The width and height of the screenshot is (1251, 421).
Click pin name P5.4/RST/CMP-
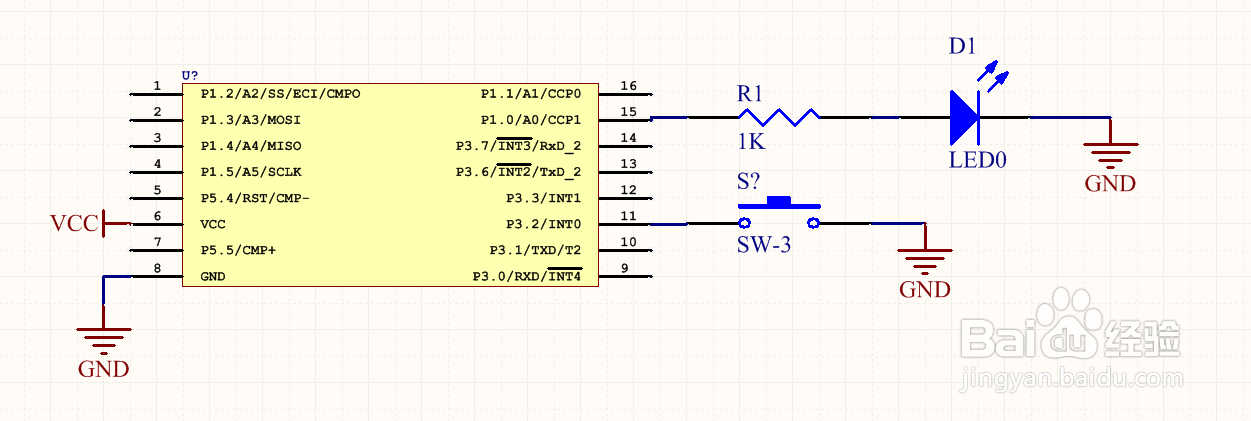pyautogui.click(x=255, y=197)
